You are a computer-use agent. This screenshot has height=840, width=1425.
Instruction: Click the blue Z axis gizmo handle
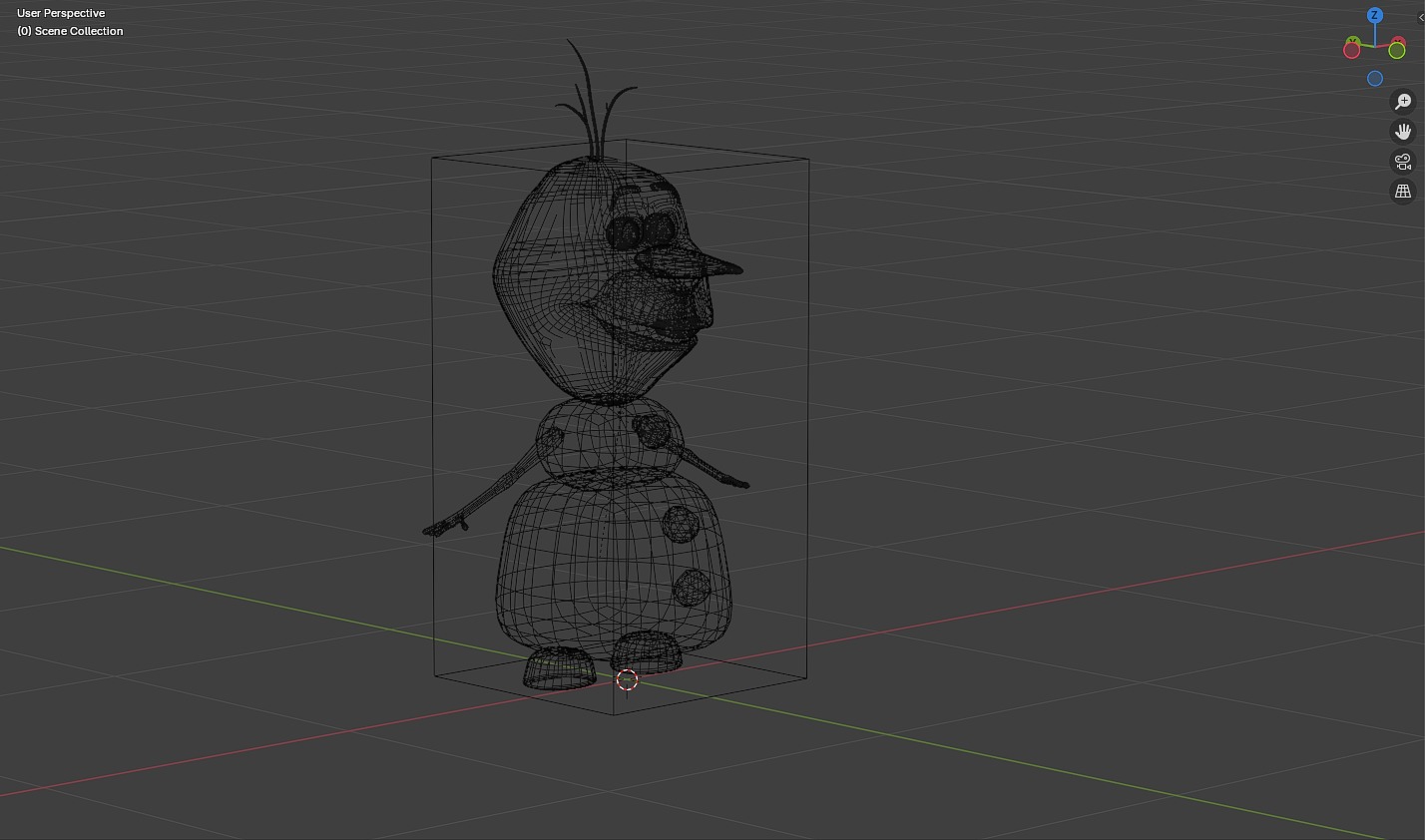point(1375,15)
